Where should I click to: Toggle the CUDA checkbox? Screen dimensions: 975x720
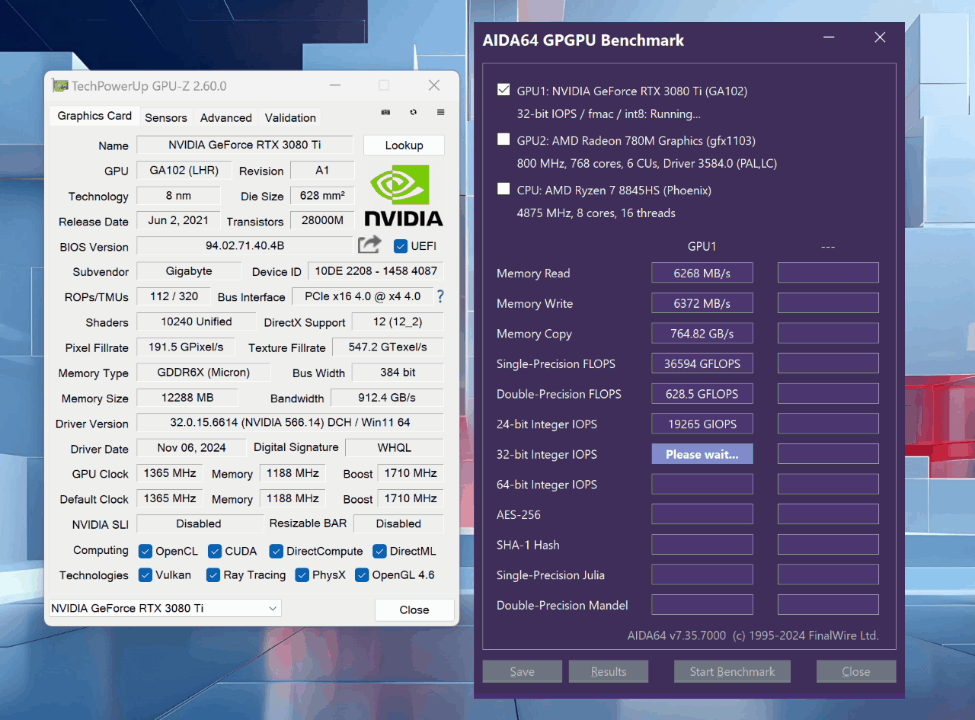[x=215, y=551]
